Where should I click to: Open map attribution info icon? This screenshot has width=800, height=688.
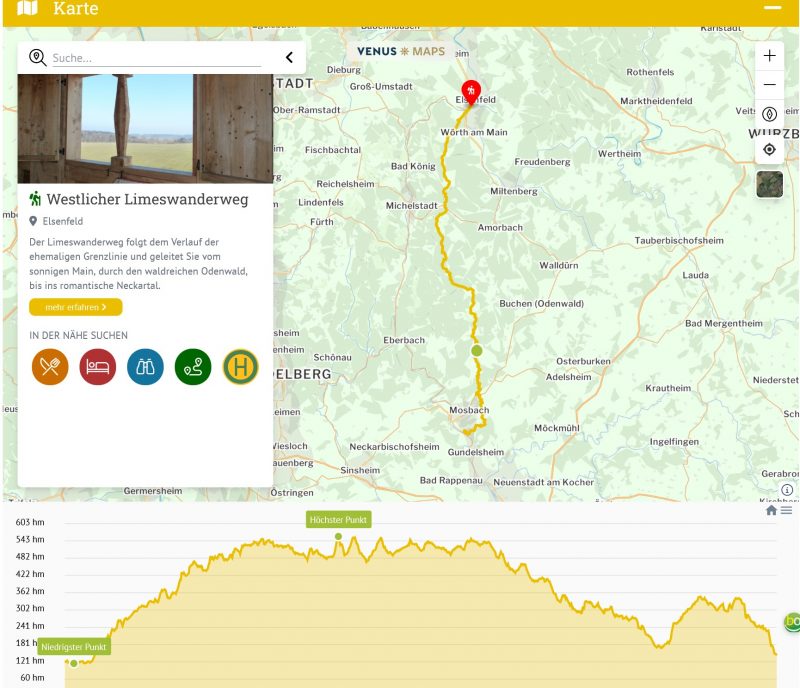787,490
